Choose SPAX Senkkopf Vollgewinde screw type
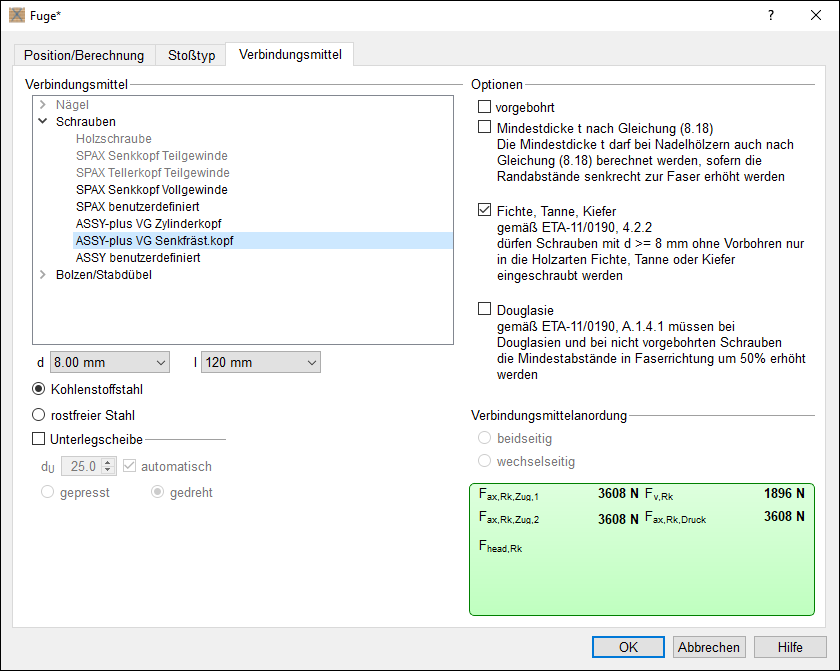Viewport: 840px width, 671px height. 151,189
